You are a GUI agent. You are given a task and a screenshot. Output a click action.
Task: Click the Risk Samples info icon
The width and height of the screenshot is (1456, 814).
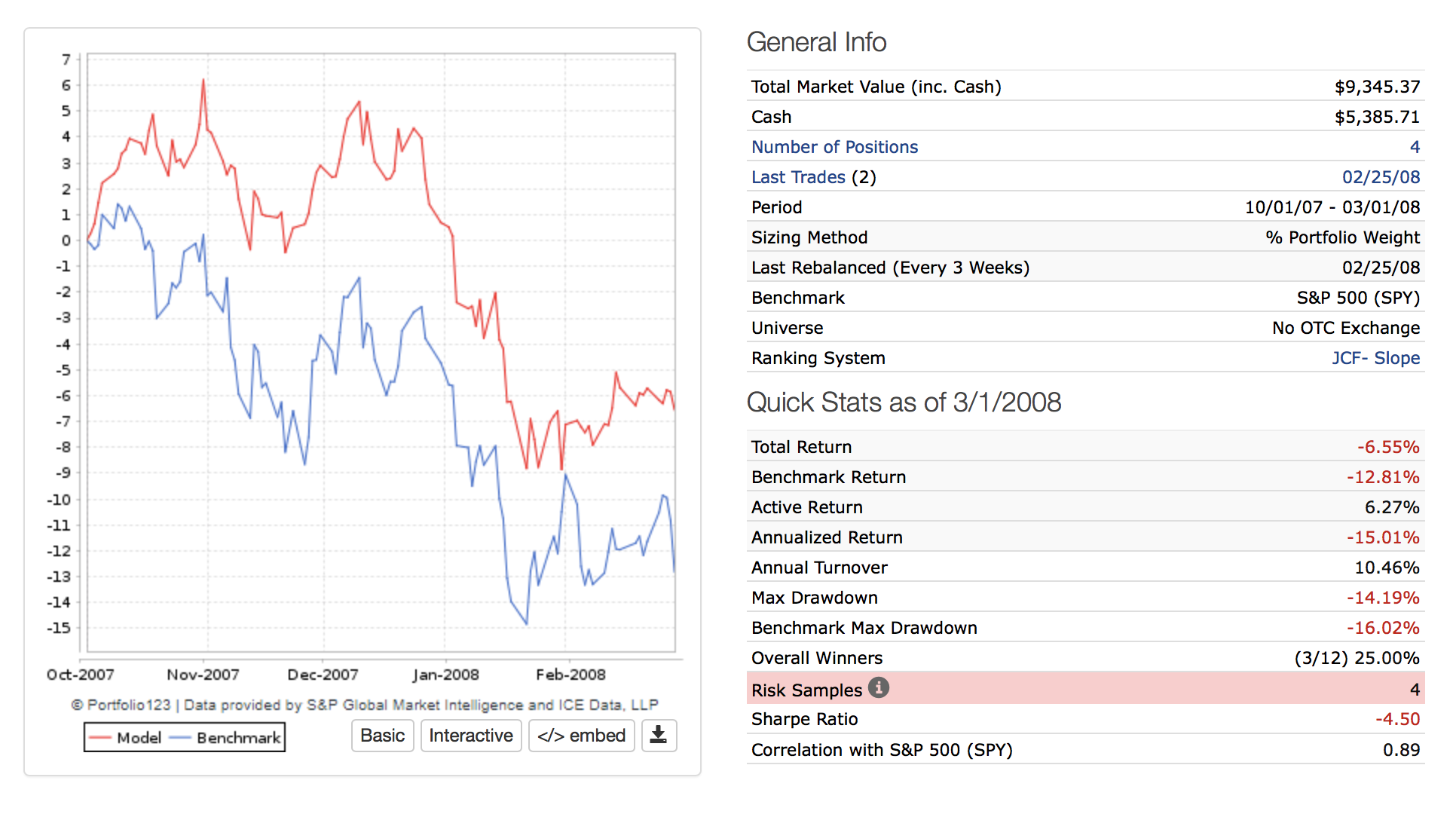tap(878, 687)
